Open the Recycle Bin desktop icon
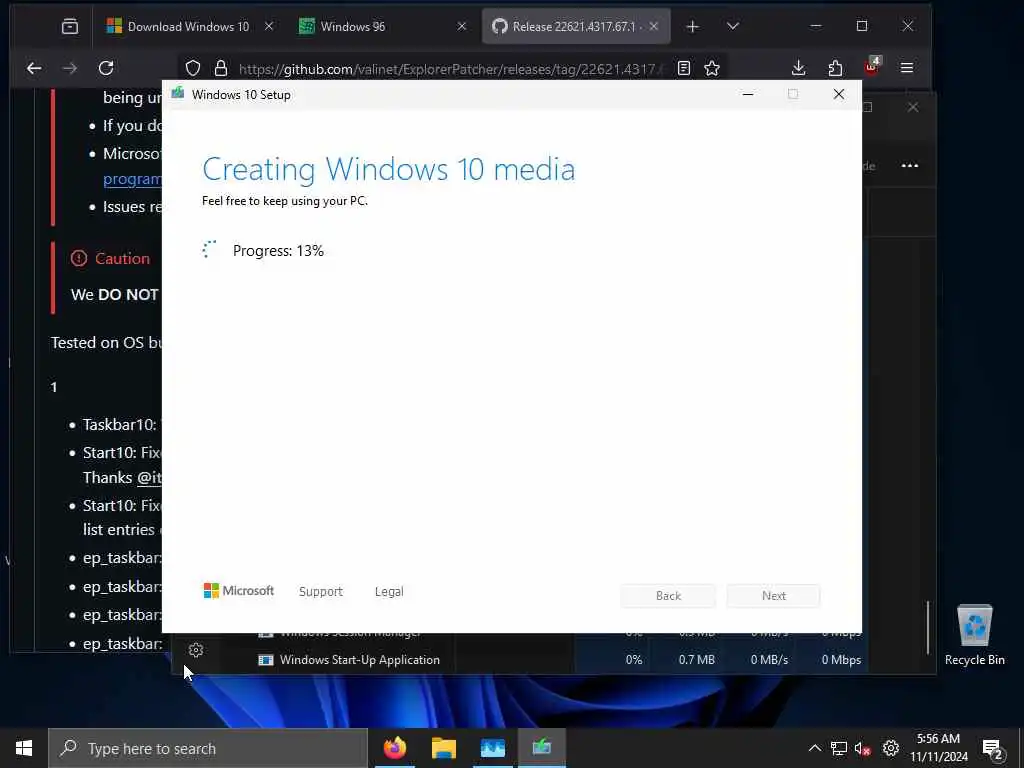 [974, 635]
